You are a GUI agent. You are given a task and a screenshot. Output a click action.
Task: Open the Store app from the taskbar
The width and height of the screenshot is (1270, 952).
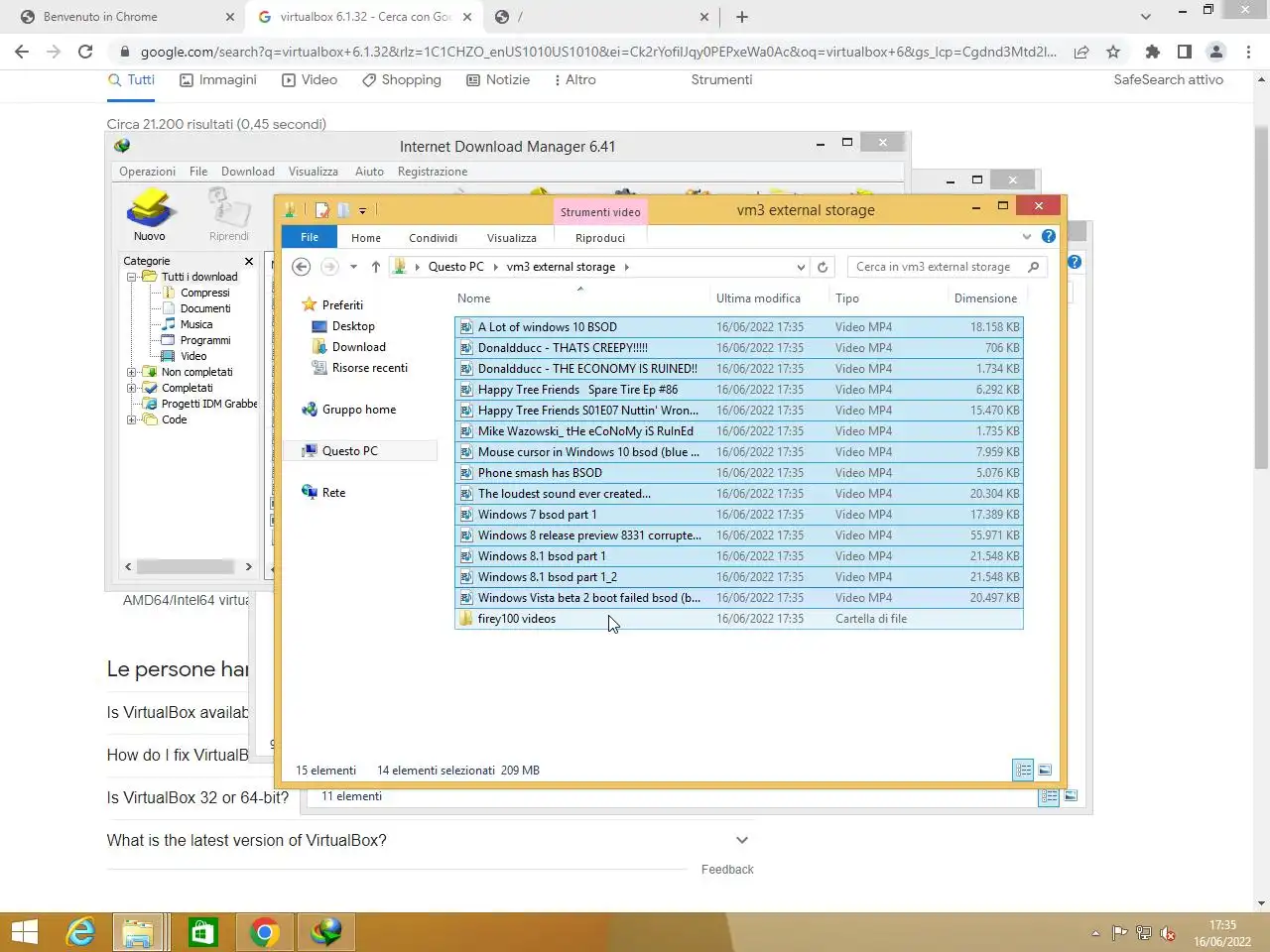[202, 932]
